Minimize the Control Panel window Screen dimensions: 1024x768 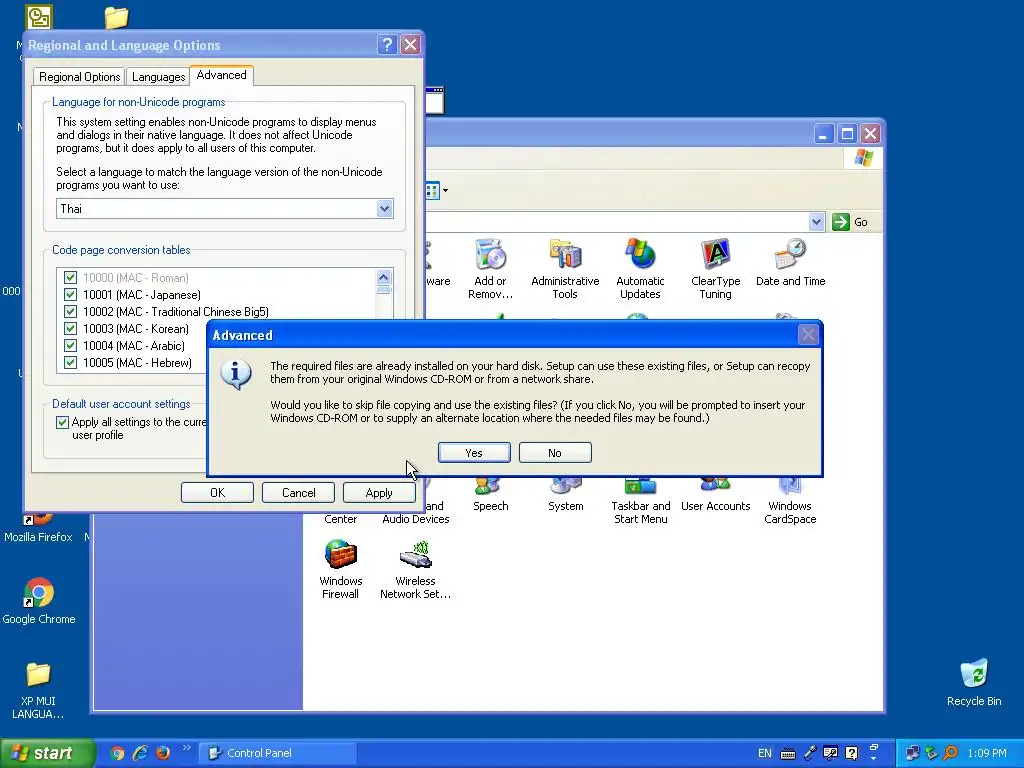pyautogui.click(x=824, y=134)
